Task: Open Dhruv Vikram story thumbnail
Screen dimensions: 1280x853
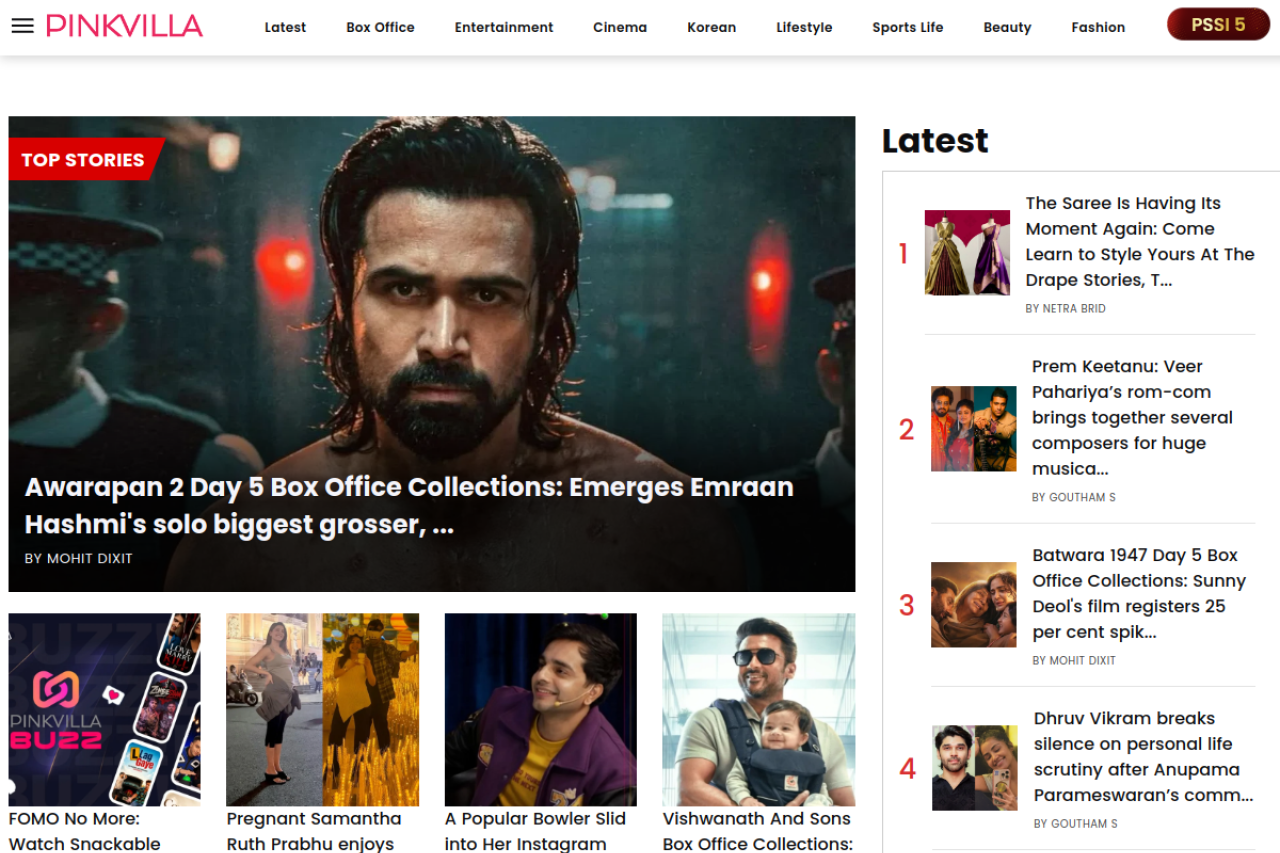Action: coord(975,768)
